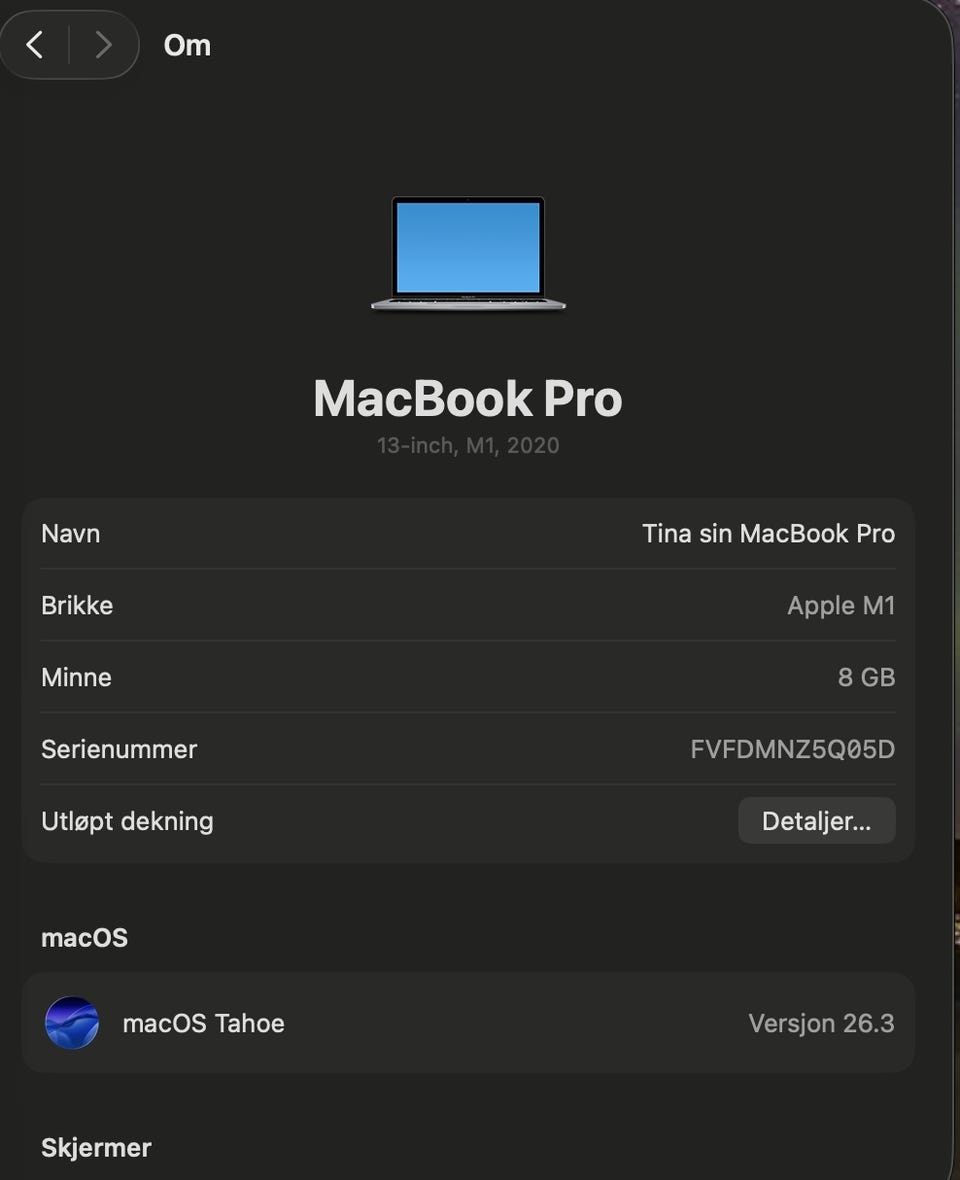The height and width of the screenshot is (1180, 960).
Task: Click the macOS Tahoe round wallpaper icon
Action: coord(72,1023)
